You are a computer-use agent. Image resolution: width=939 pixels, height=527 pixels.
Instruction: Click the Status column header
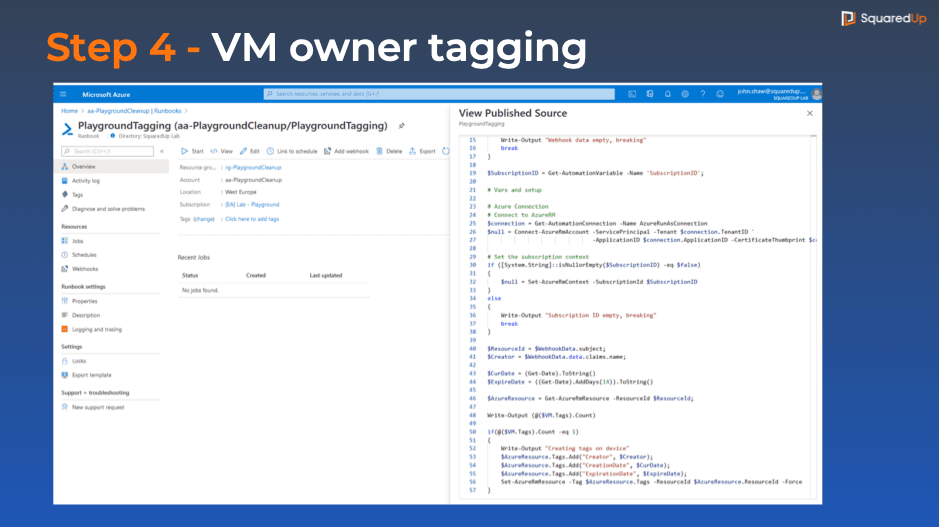point(190,275)
